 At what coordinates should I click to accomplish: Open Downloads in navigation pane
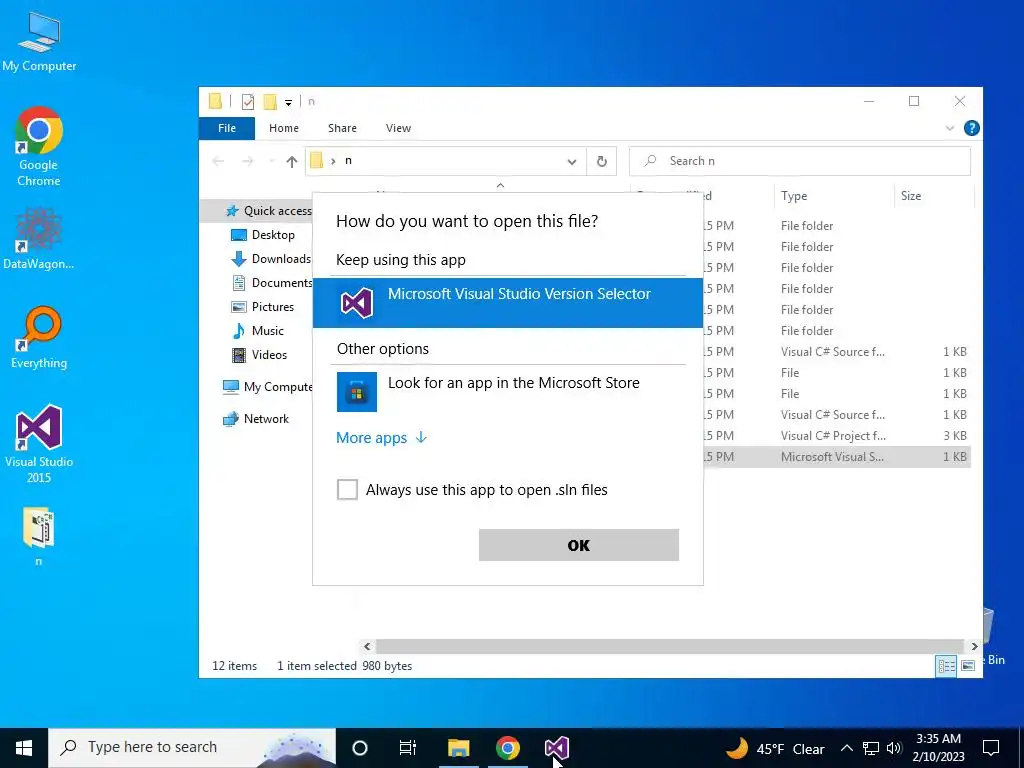271,259
